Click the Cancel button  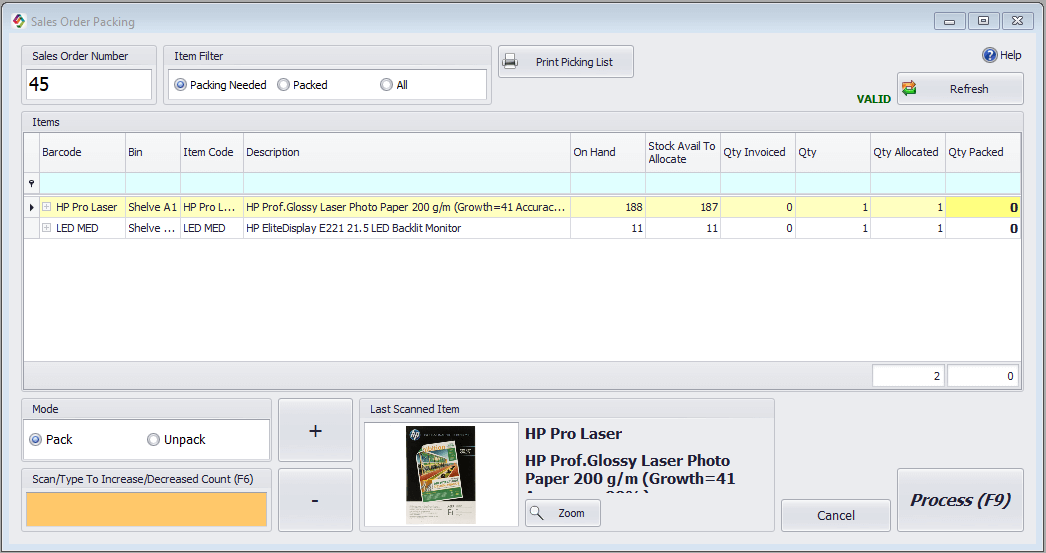click(836, 515)
